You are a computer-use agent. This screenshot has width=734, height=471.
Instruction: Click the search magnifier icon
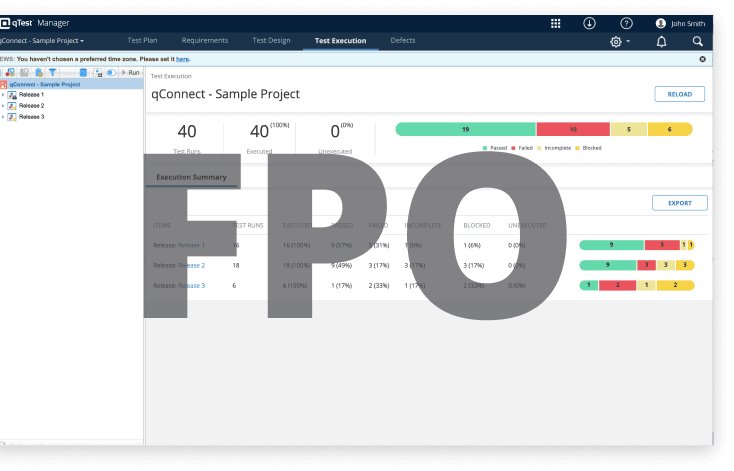pos(697,41)
